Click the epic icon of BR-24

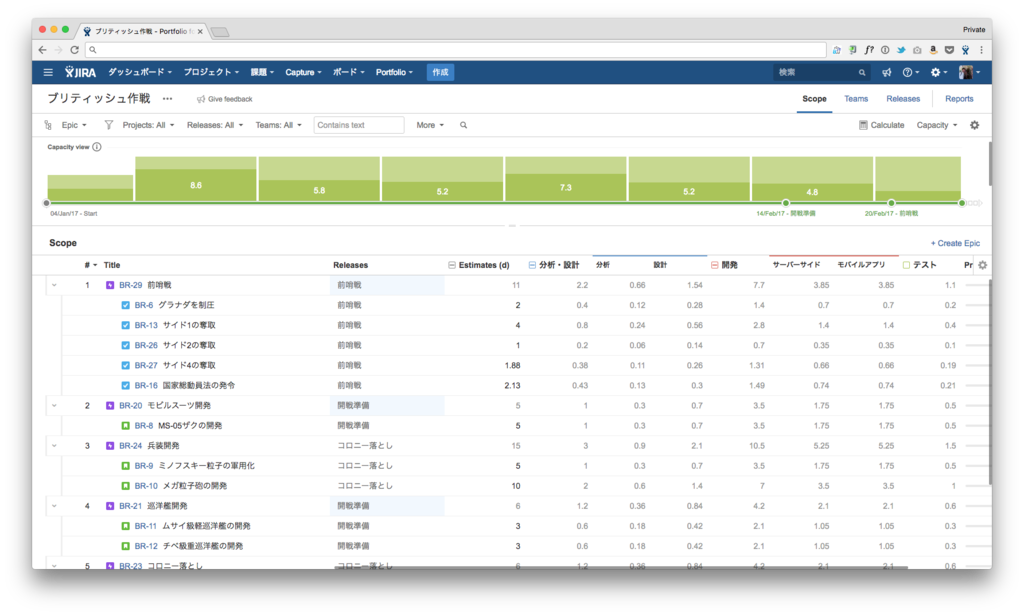click(x=110, y=446)
